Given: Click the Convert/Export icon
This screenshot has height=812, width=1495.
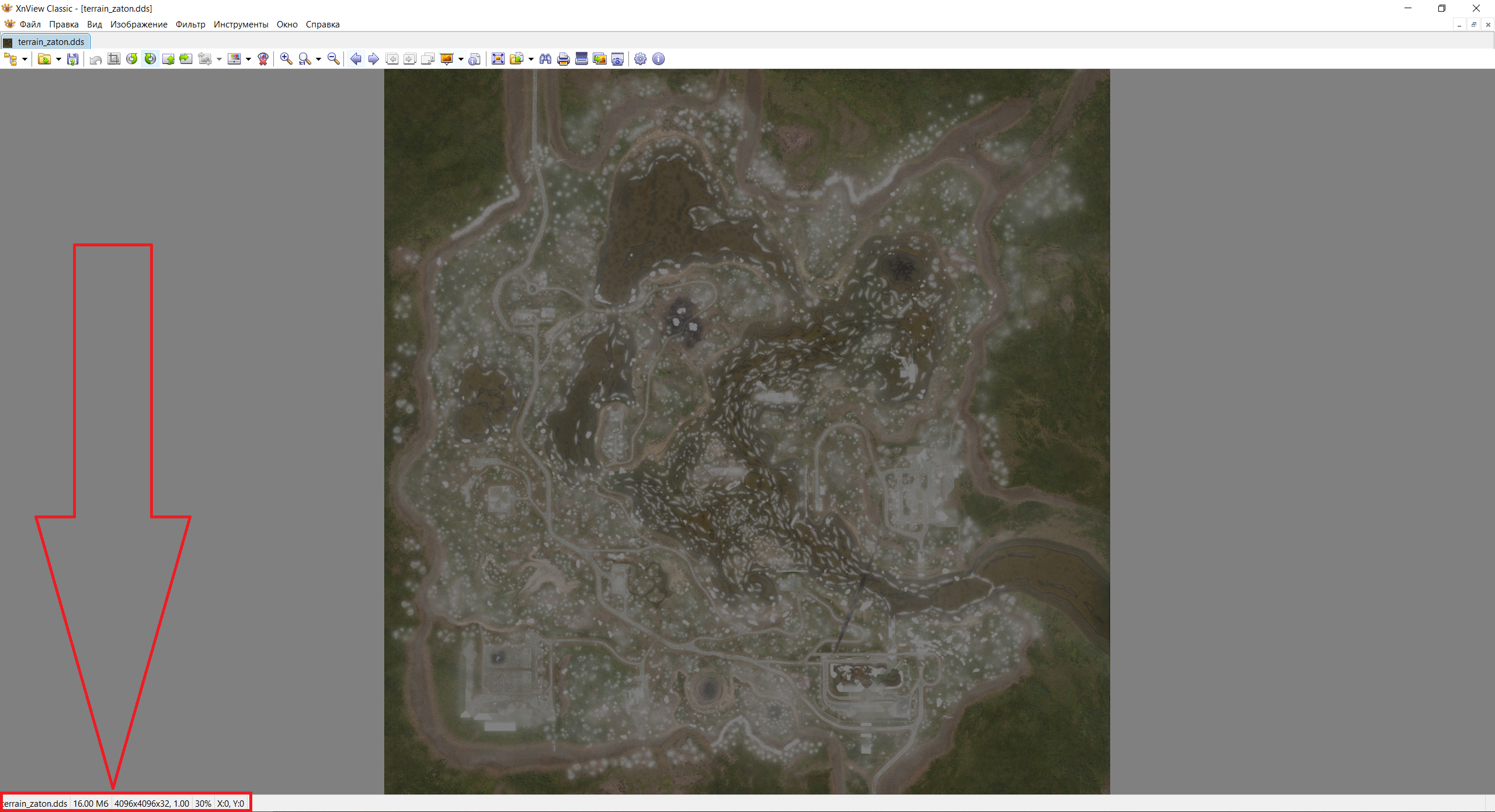Looking at the screenshot, I should (516, 59).
